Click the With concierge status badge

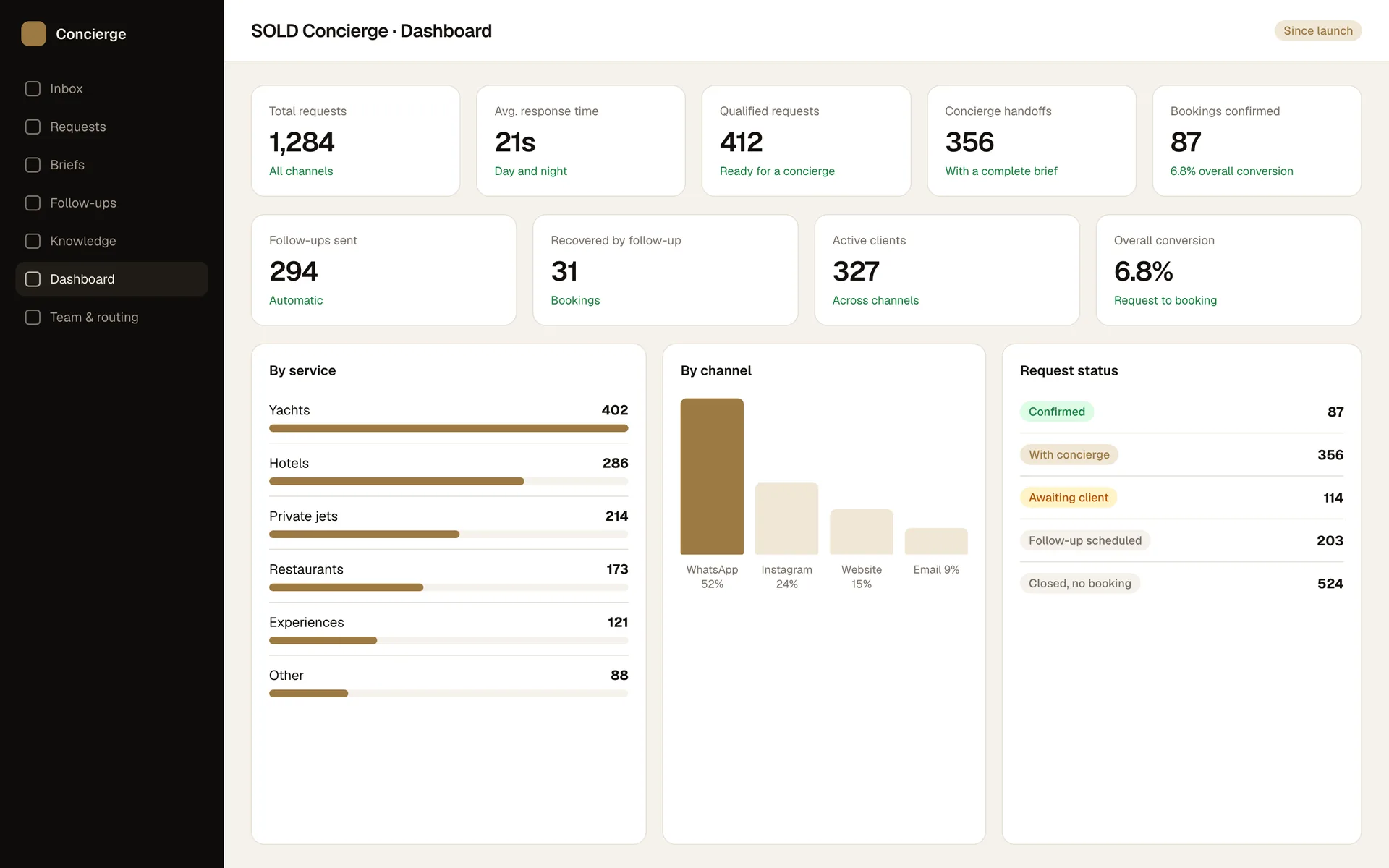tap(1069, 454)
